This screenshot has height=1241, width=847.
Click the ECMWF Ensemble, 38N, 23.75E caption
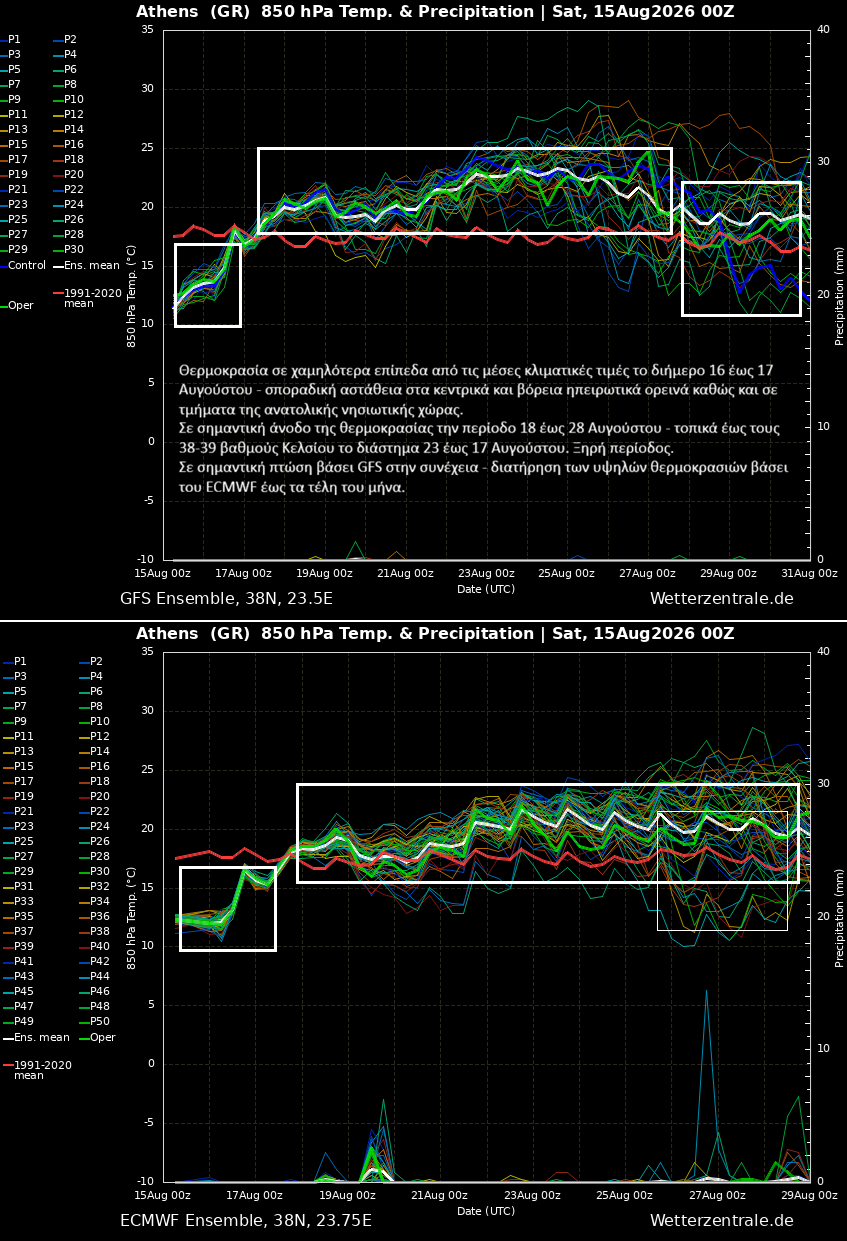click(246, 1220)
